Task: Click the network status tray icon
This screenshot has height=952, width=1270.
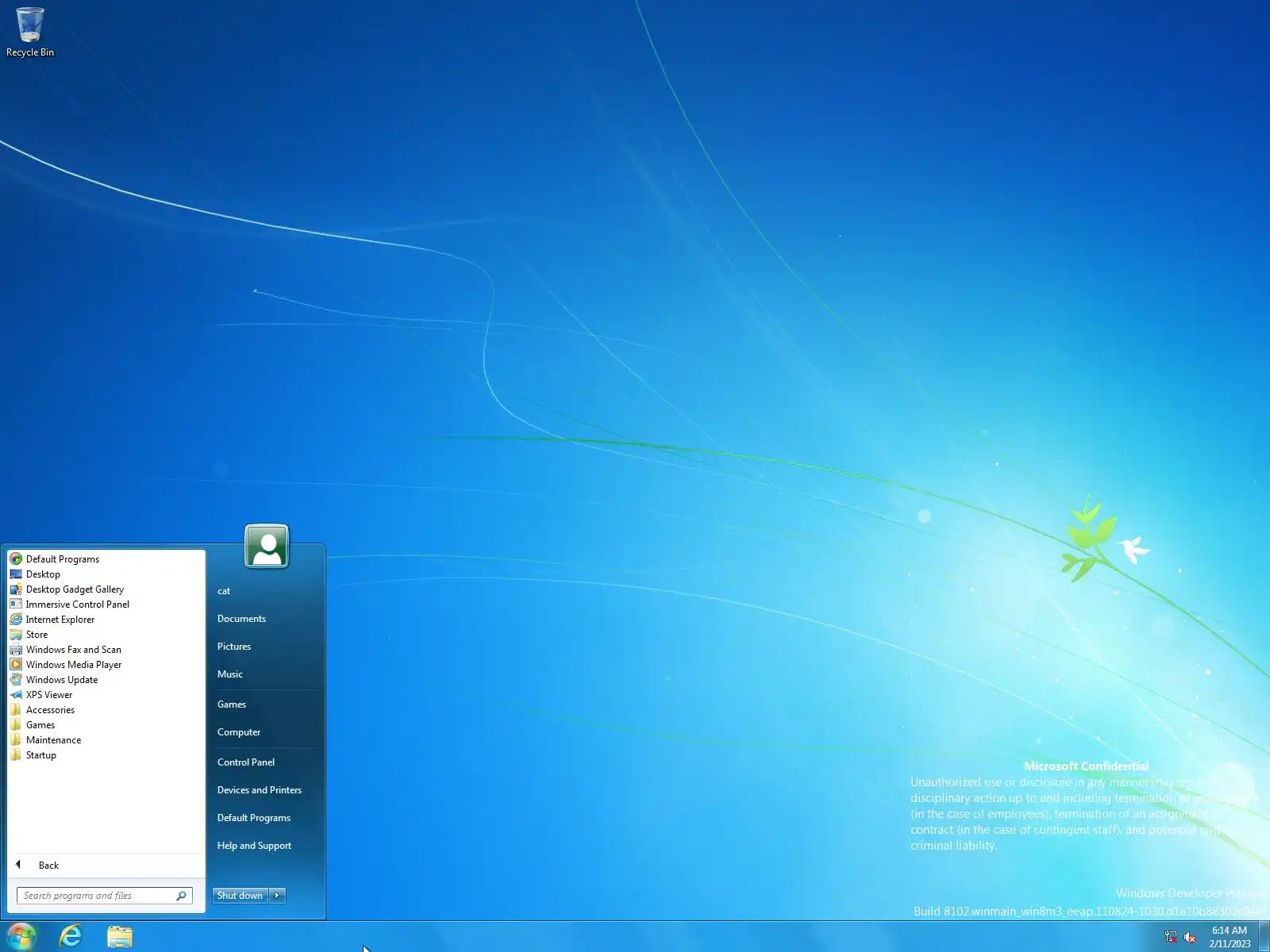Action: (x=1171, y=937)
